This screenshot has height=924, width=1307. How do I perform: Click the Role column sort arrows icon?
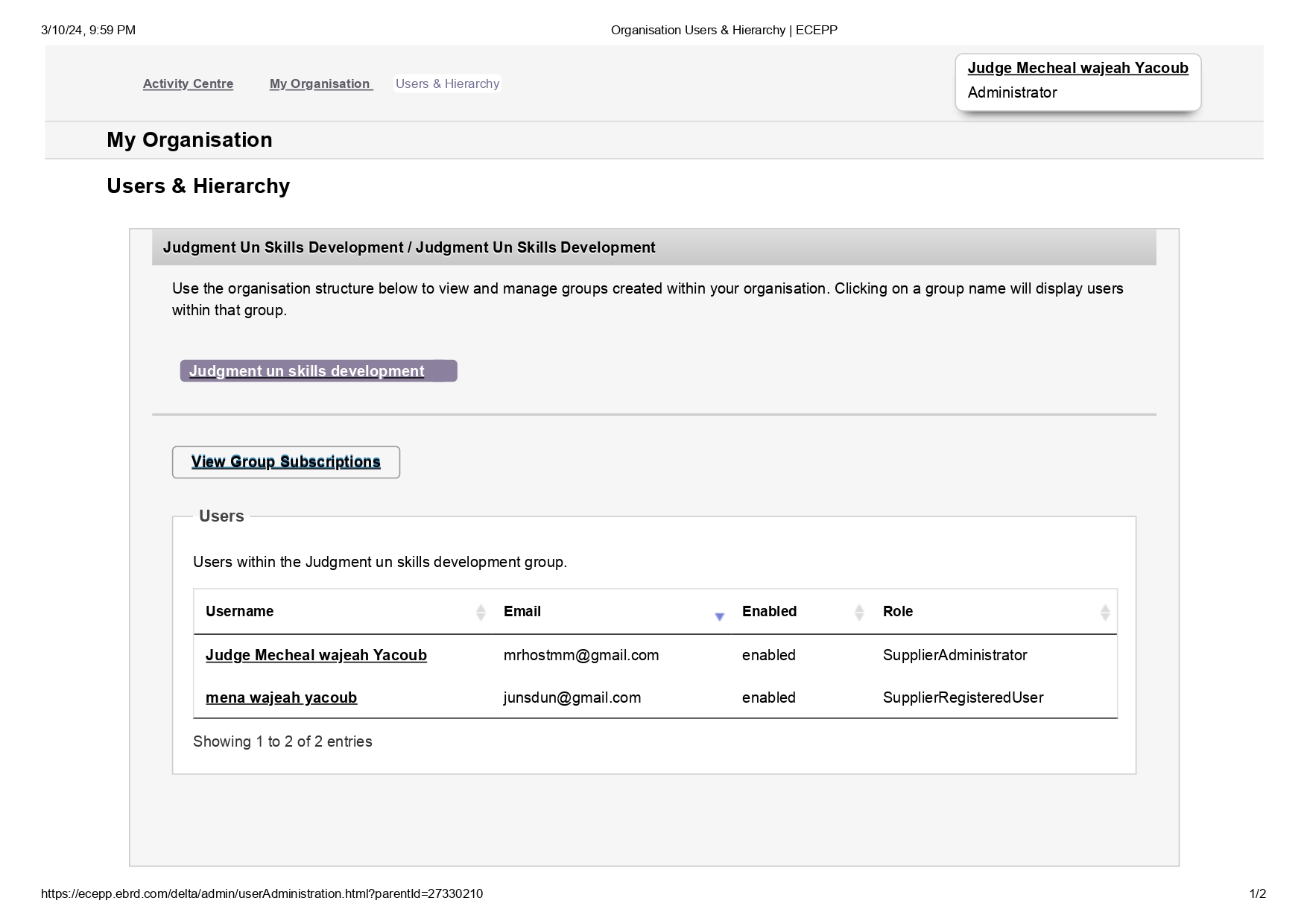coord(1105,613)
